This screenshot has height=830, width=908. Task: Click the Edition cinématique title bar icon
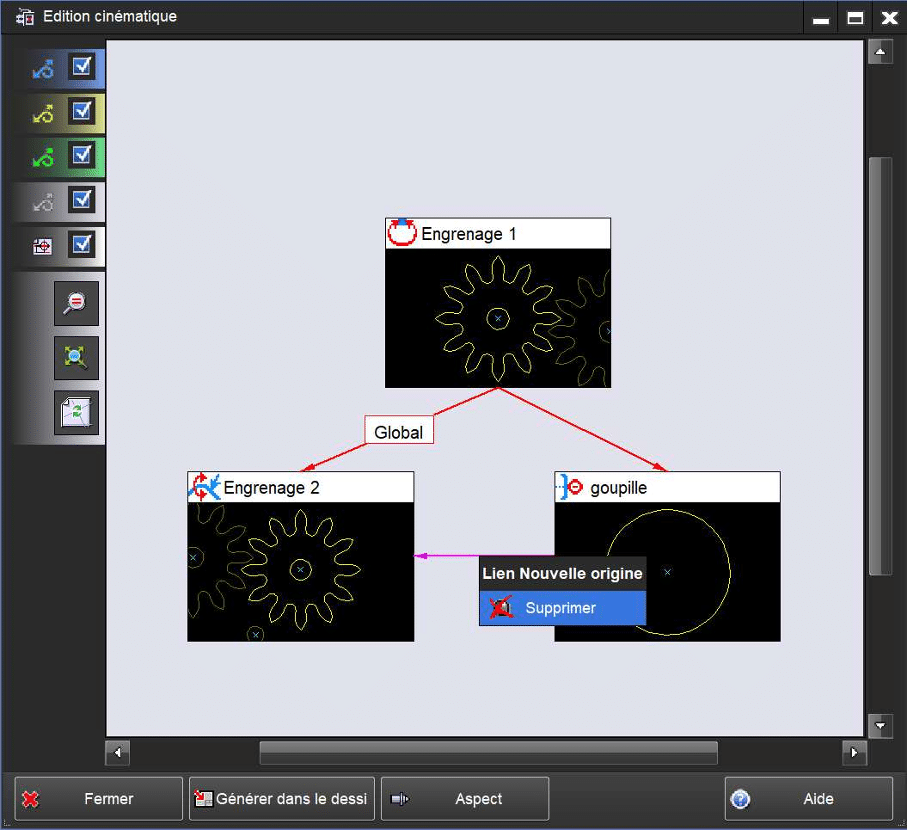(x=25, y=17)
